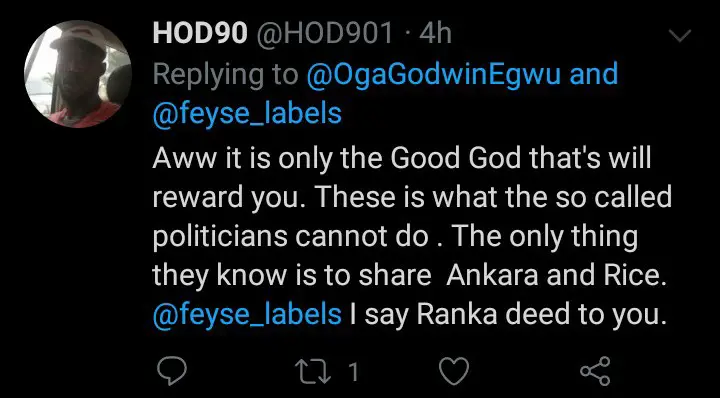720x398 pixels.
Task: Share the tweet via share icon
Action: pyautogui.click(x=595, y=370)
